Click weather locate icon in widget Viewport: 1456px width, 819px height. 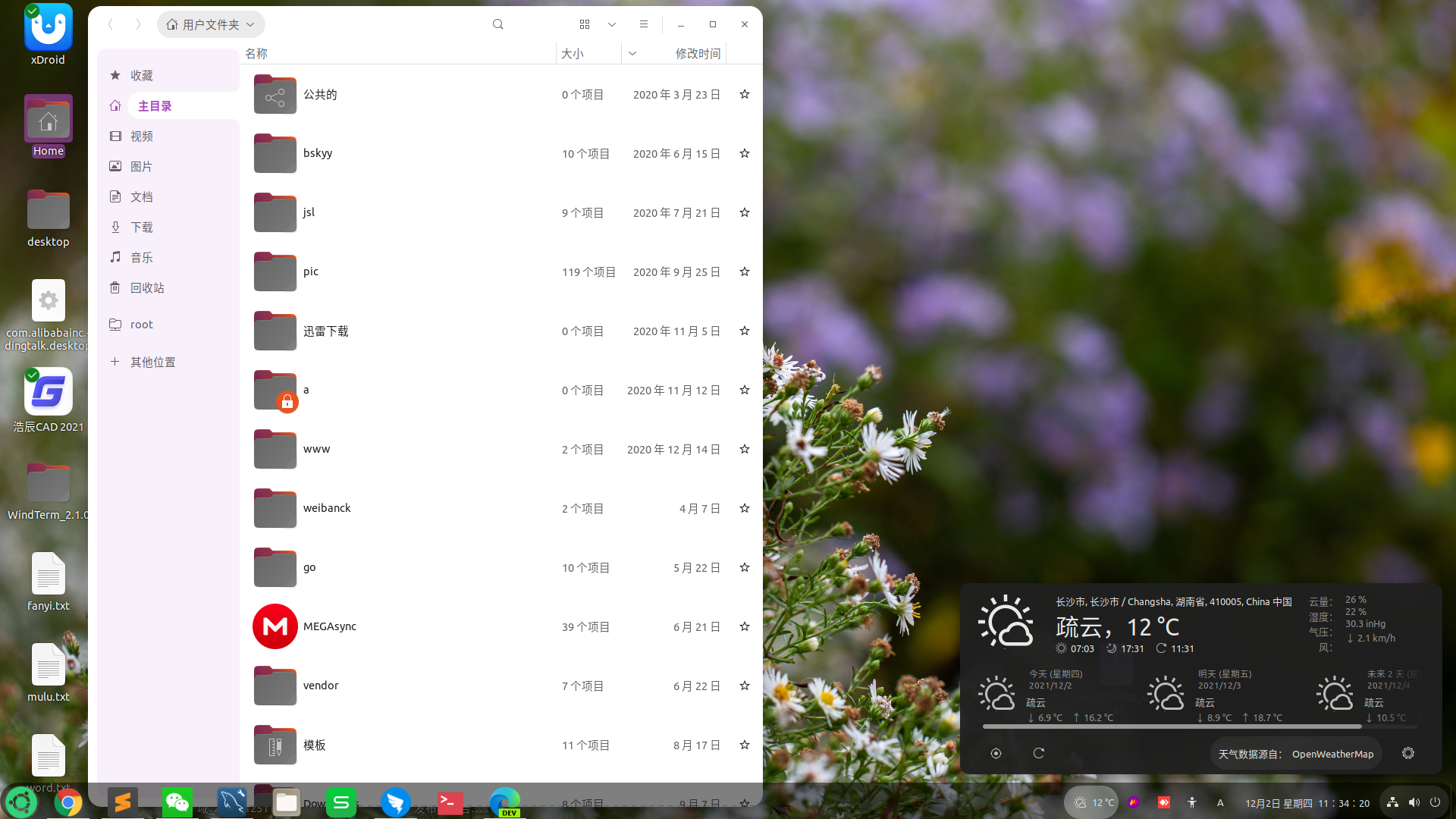point(996,753)
